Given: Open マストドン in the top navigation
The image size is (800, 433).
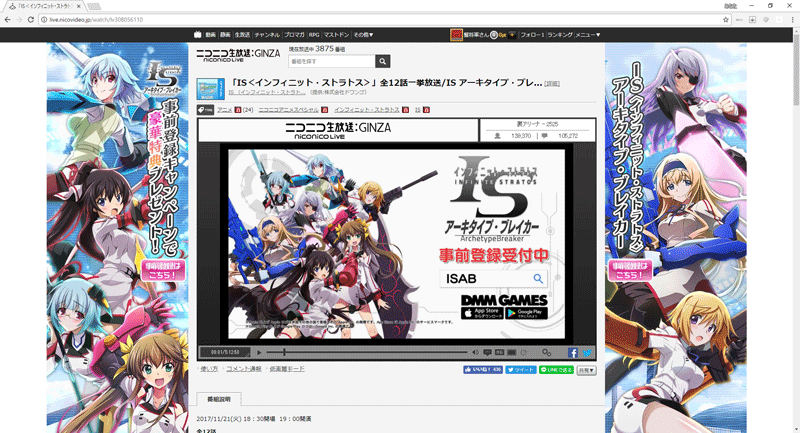Looking at the screenshot, I should [x=336, y=35].
